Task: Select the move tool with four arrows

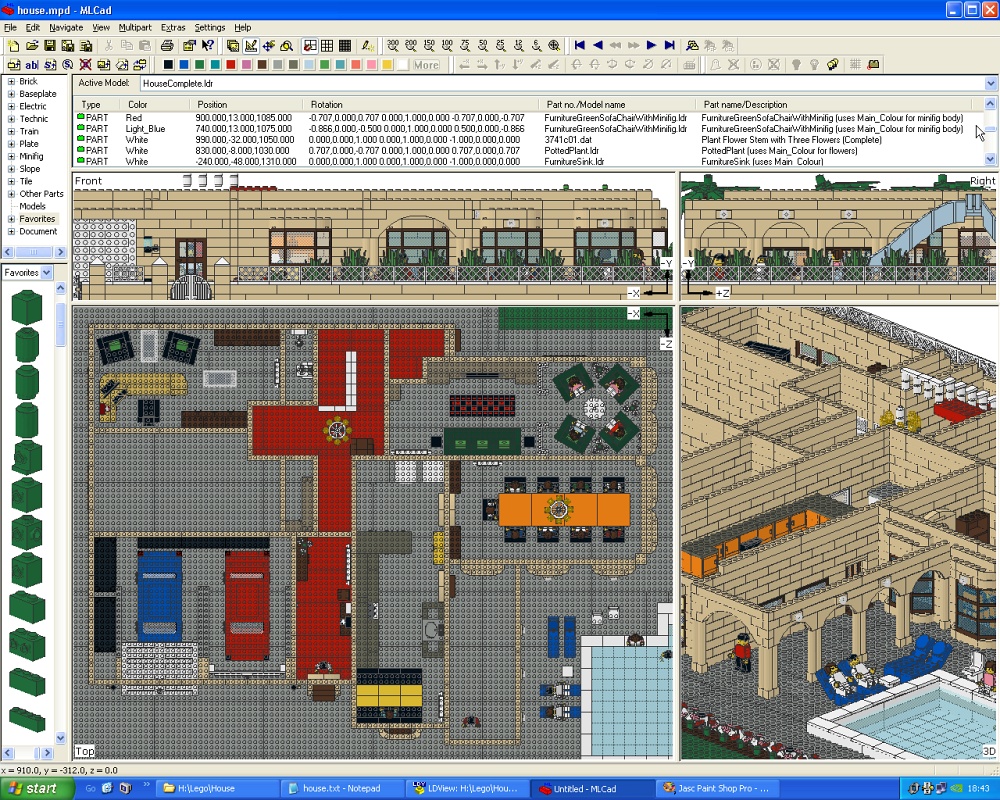Action: click(x=268, y=46)
